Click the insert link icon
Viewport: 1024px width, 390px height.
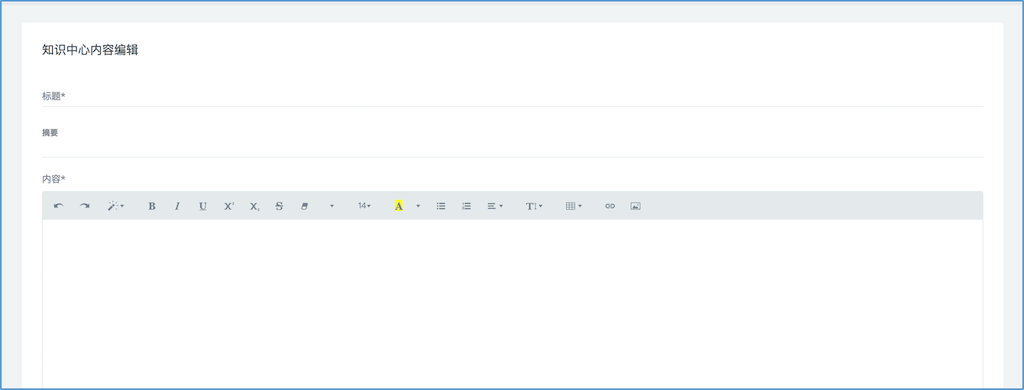point(610,206)
